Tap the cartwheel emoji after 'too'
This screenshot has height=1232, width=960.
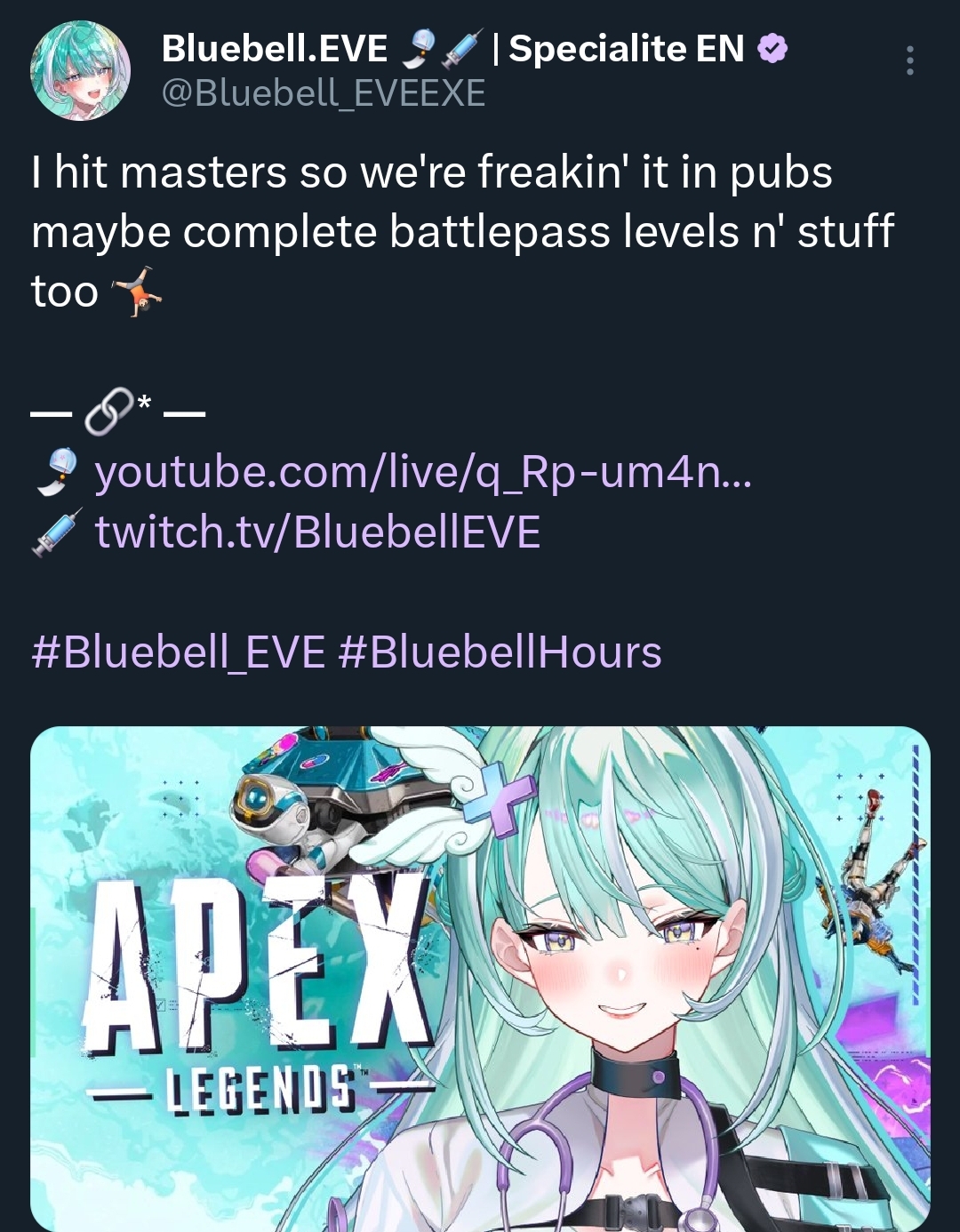pyautogui.click(x=136, y=292)
